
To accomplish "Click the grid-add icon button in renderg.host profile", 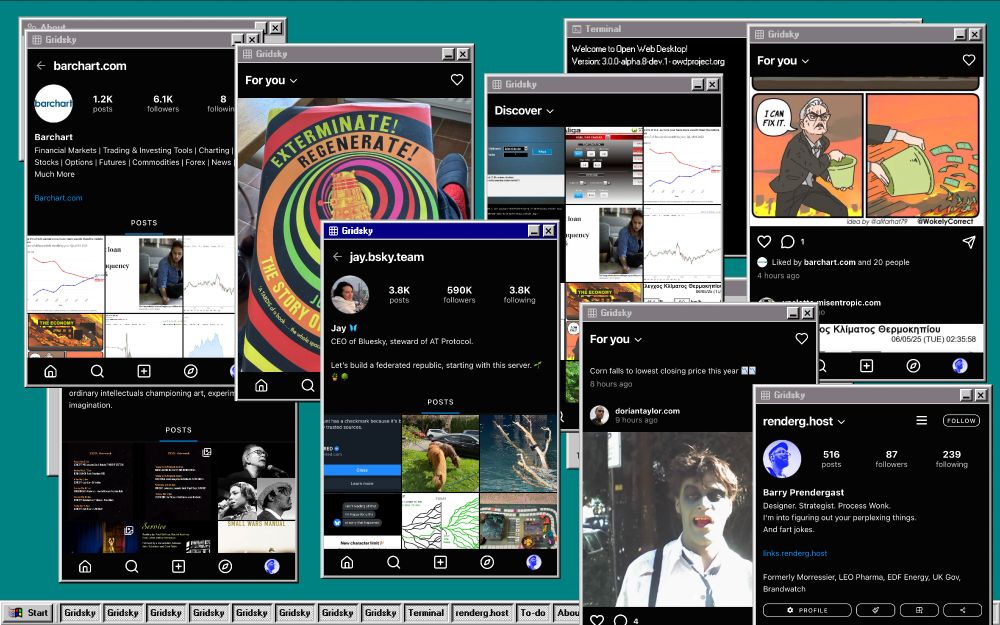I will click(x=919, y=610).
